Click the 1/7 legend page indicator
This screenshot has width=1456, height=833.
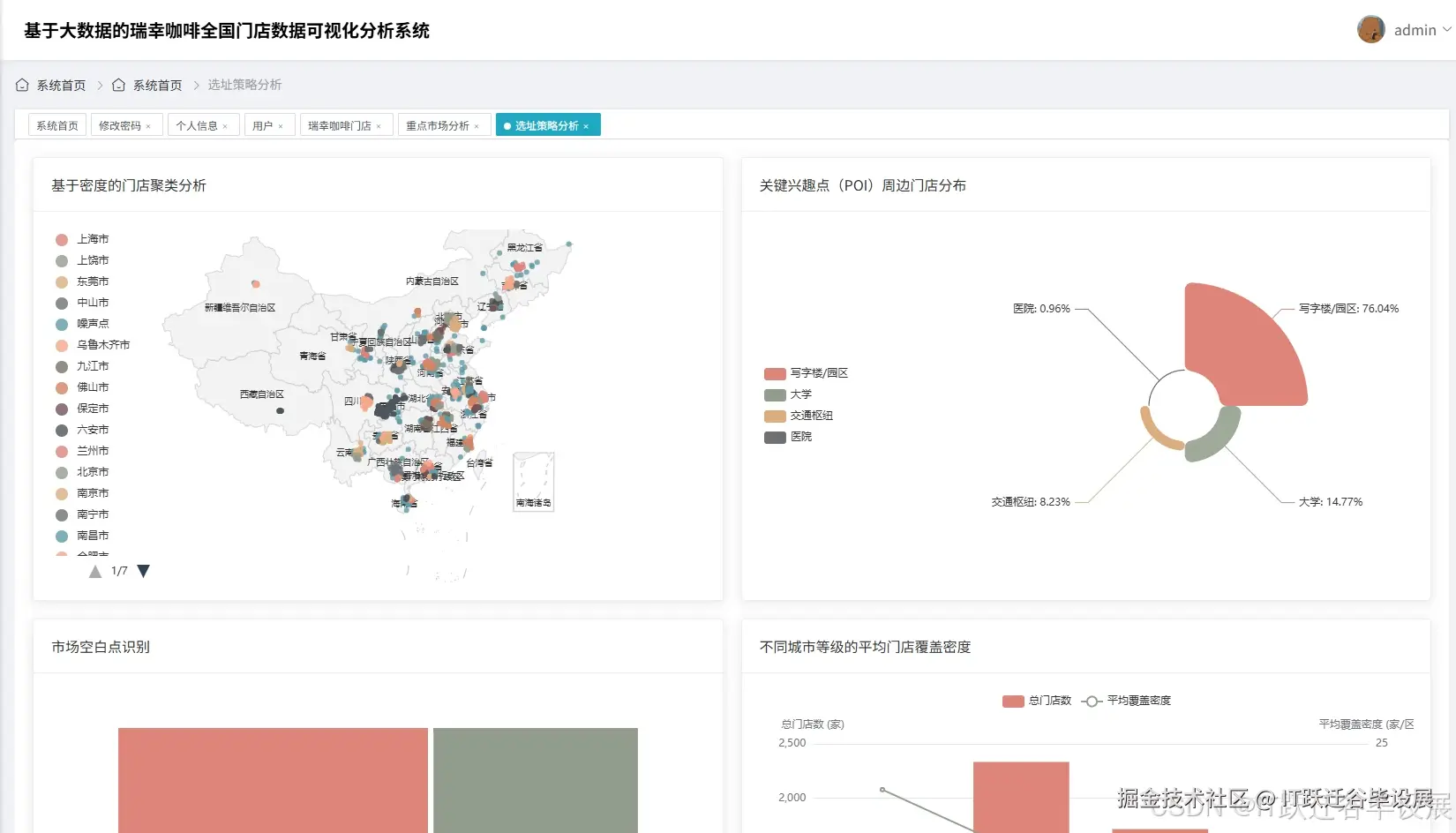[119, 571]
